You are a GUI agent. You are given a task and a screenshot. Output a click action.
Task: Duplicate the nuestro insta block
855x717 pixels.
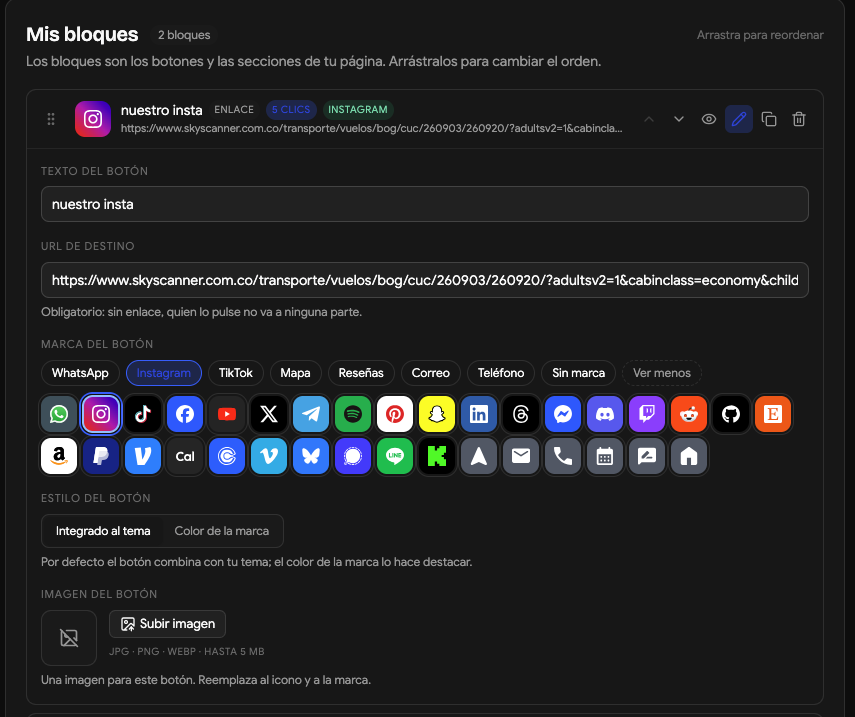click(x=769, y=119)
